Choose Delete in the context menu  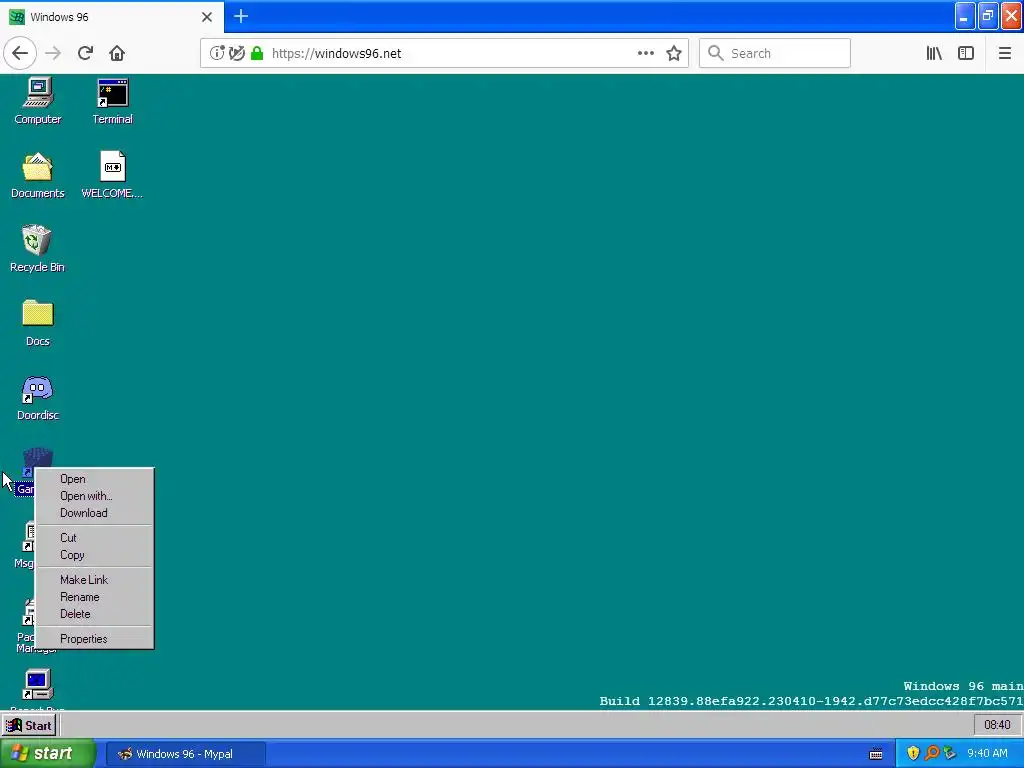[x=95, y=613]
